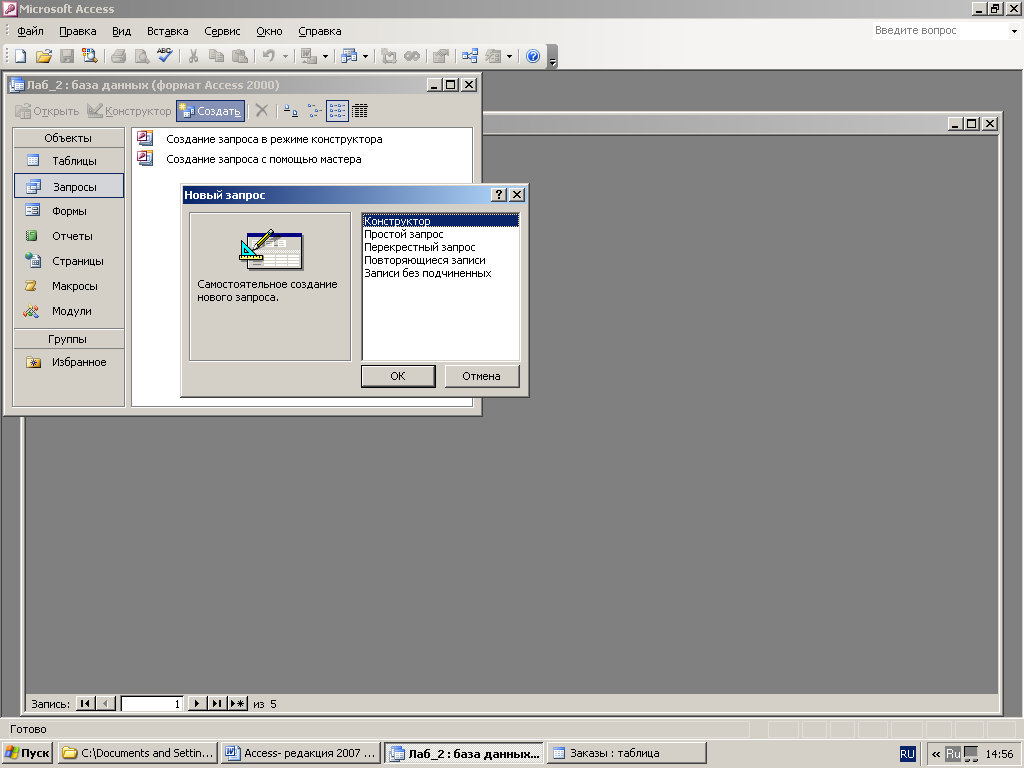Switch to Small Icons view
The height and width of the screenshot is (768, 1024).
tap(315, 111)
